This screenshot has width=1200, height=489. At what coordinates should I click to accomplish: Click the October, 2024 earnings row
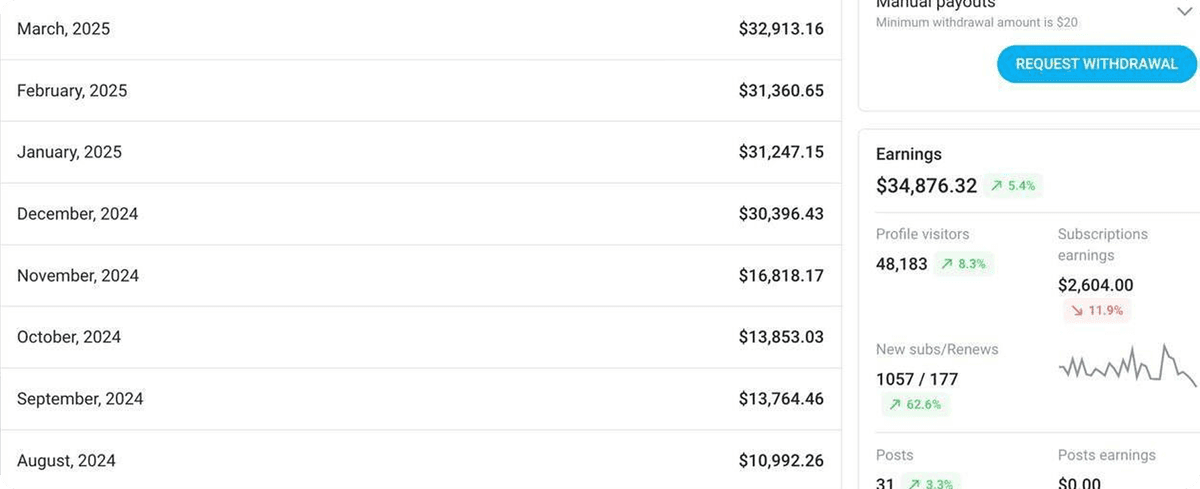point(420,337)
